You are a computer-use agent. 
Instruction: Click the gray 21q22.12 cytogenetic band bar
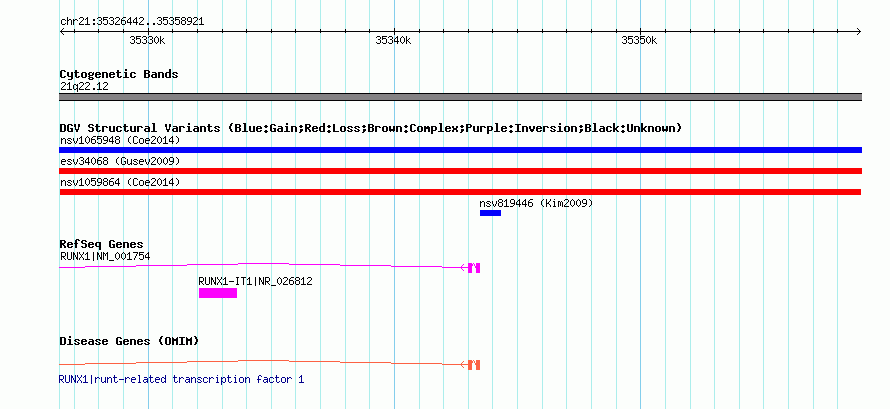(460, 97)
